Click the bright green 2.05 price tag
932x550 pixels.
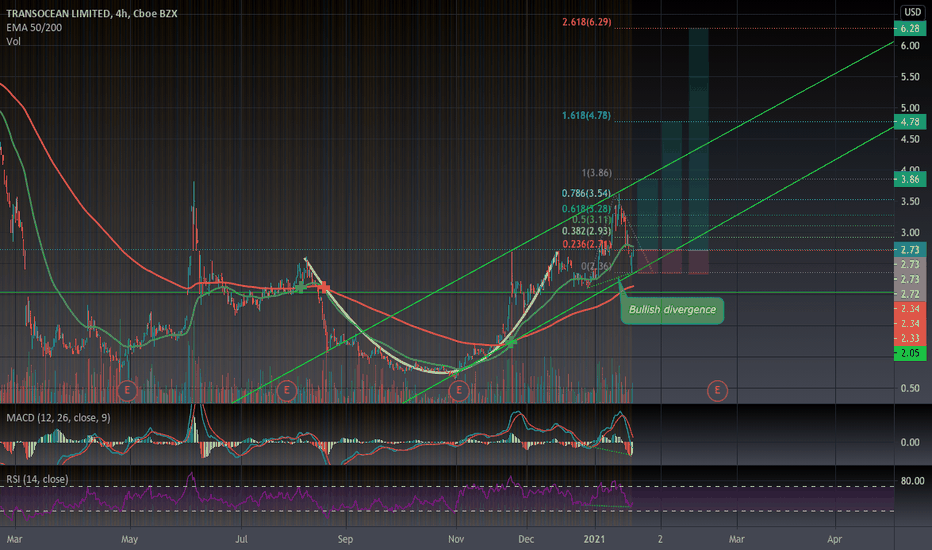coord(910,353)
